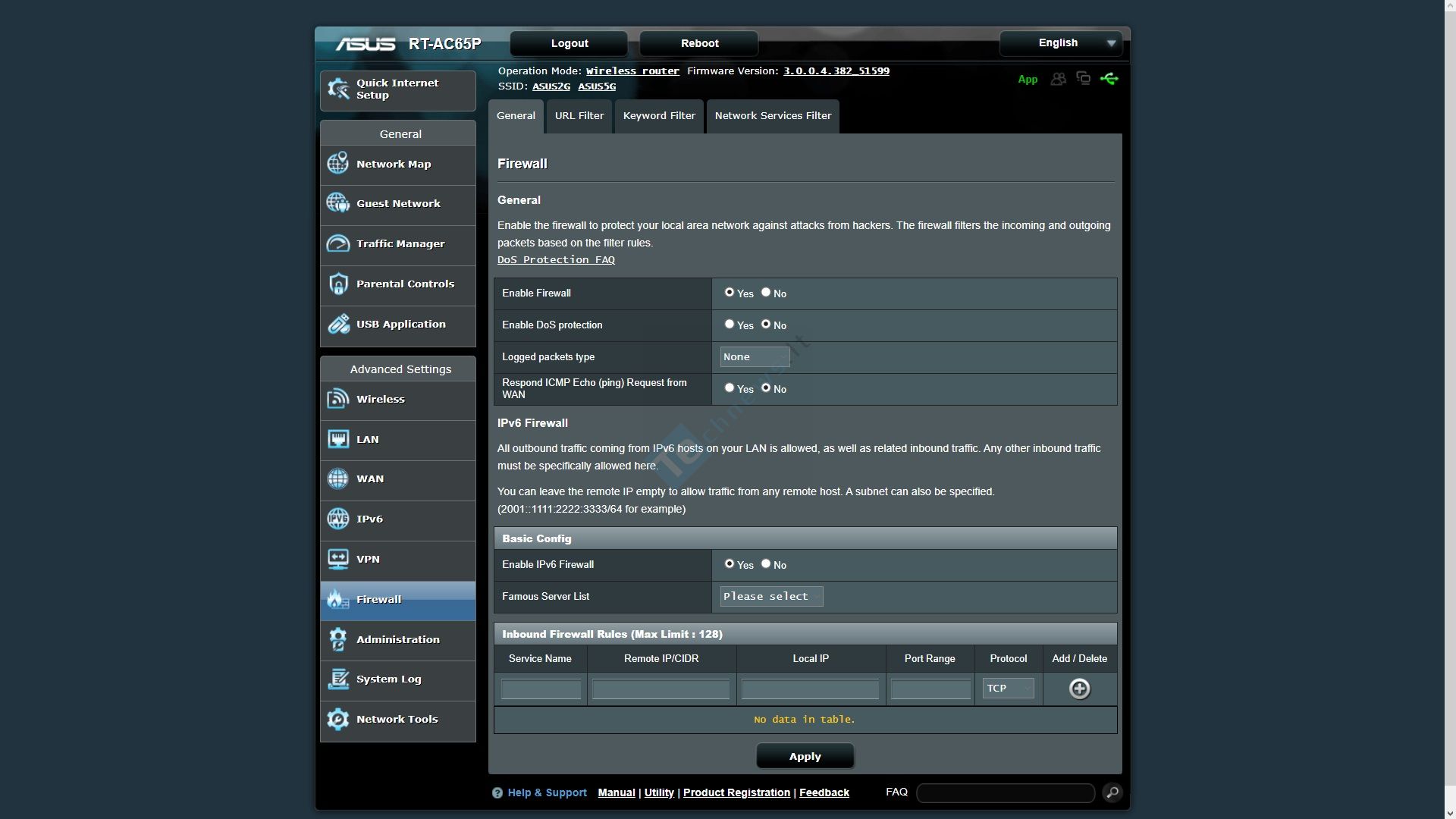
Task: Click the Reboot button
Action: pyautogui.click(x=699, y=43)
